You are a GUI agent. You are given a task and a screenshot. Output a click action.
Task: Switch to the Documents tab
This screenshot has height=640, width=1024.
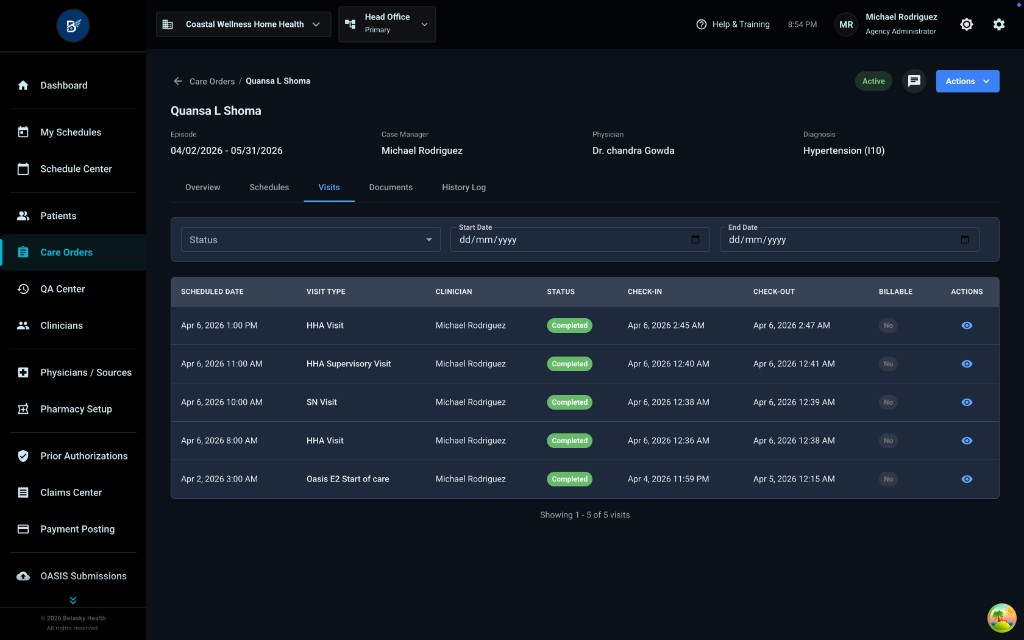pos(391,187)
